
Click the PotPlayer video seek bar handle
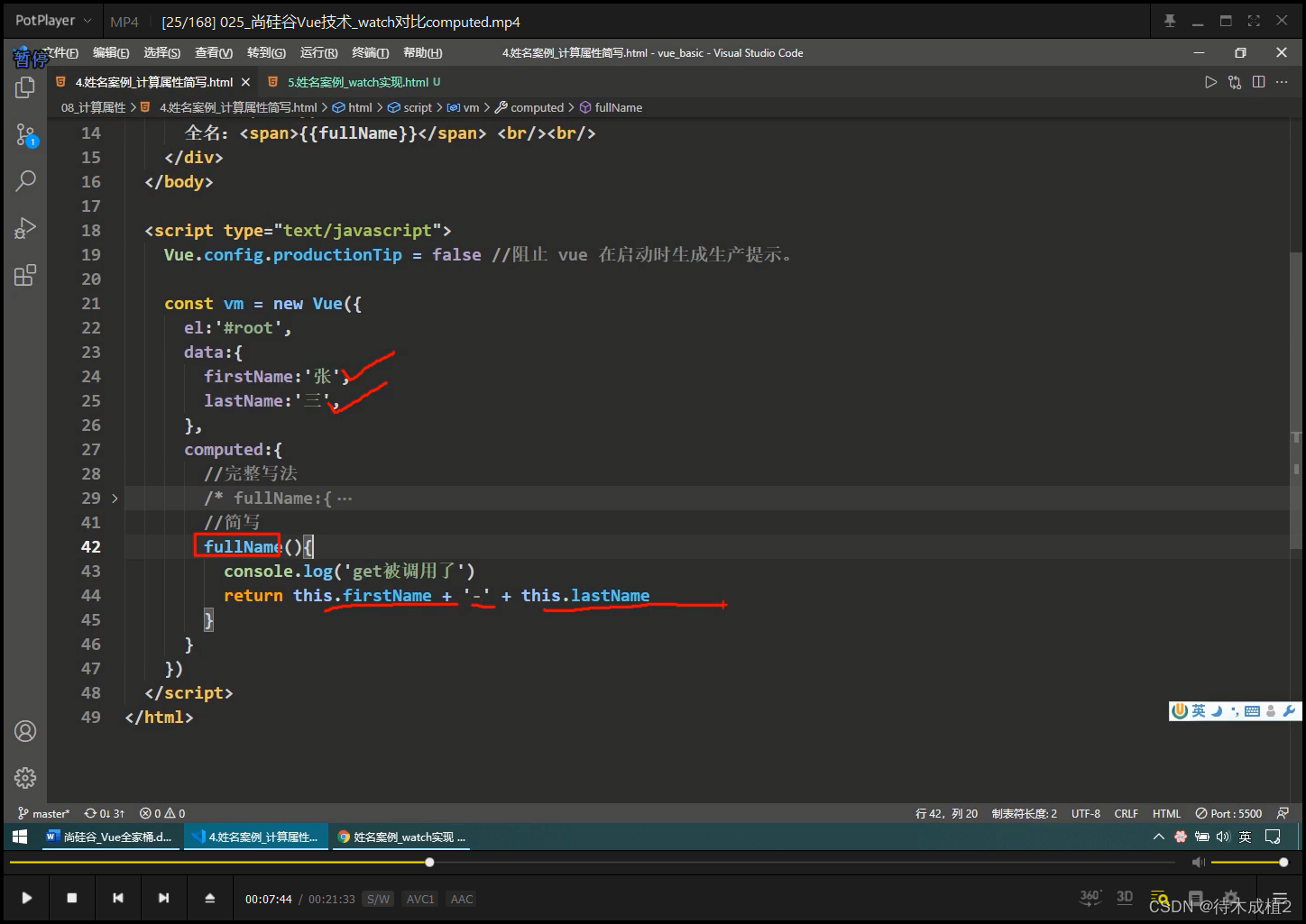coord(429,863)
